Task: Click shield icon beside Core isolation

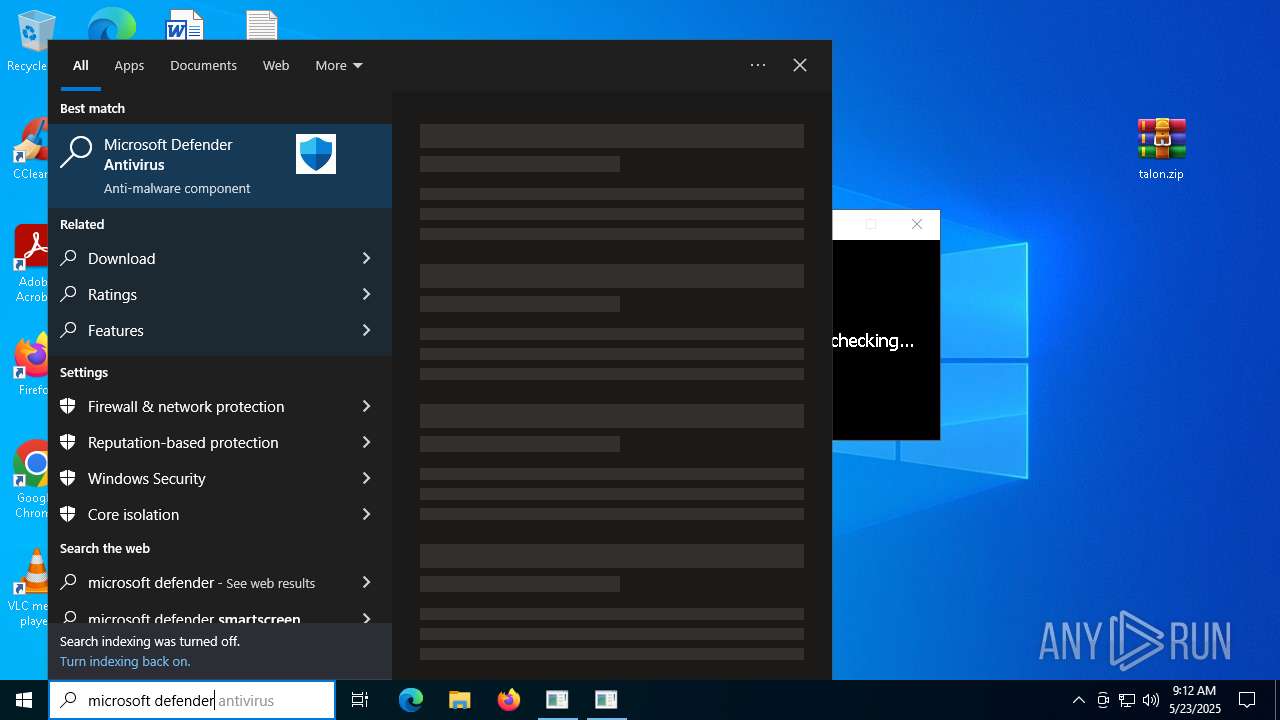Action: pos(68,514)
